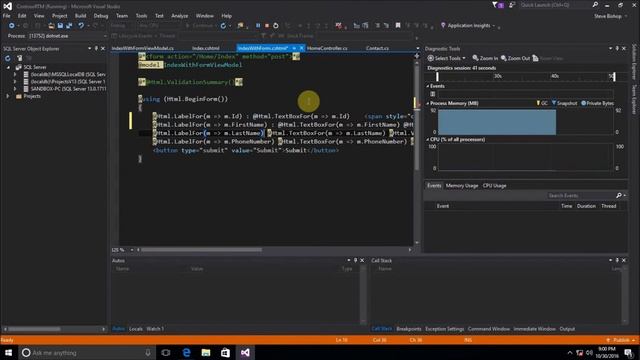Click the Task View taskbar icon

(x=166, y=352)
